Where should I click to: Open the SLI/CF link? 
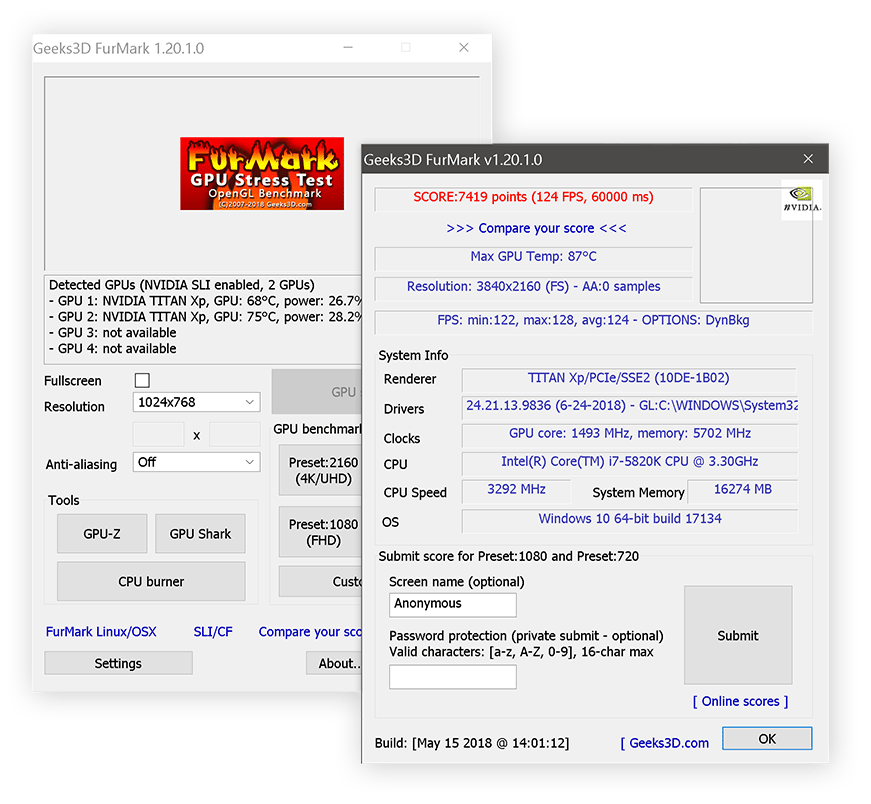212,631
